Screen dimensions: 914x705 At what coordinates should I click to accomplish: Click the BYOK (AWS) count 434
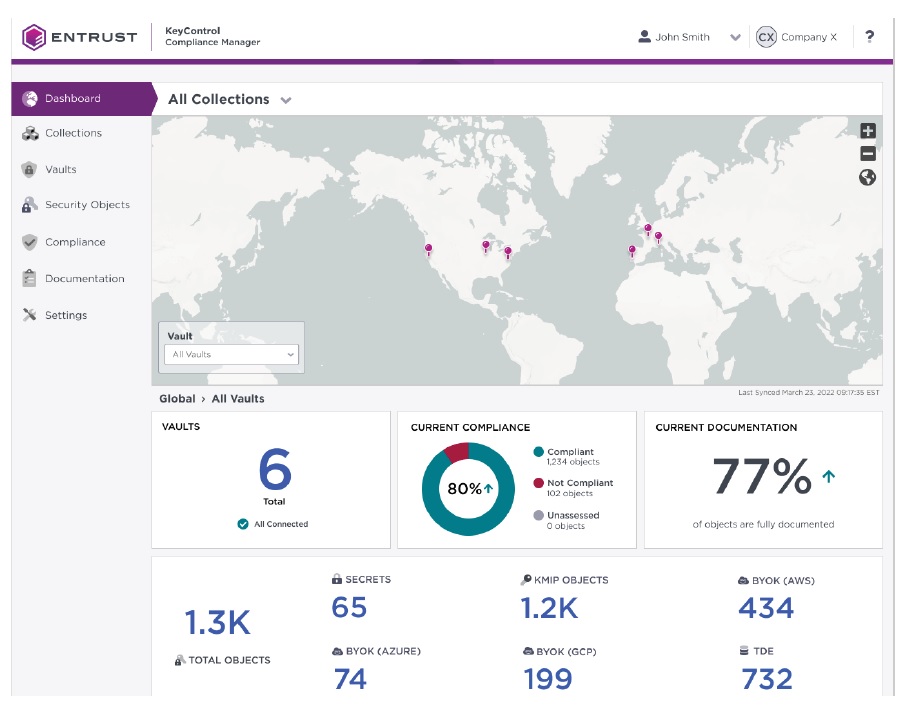pyautogui.click(x=766, y=608)
